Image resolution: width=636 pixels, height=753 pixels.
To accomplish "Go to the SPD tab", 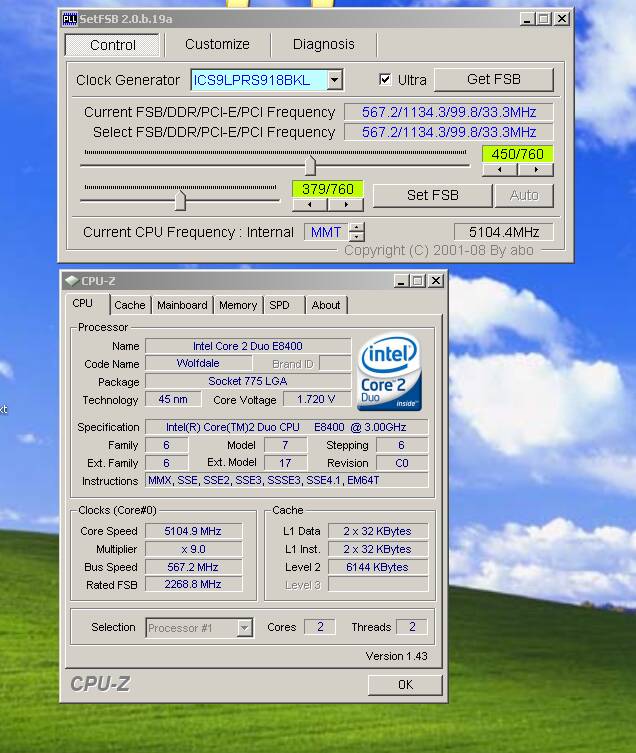I will [279, 305].
